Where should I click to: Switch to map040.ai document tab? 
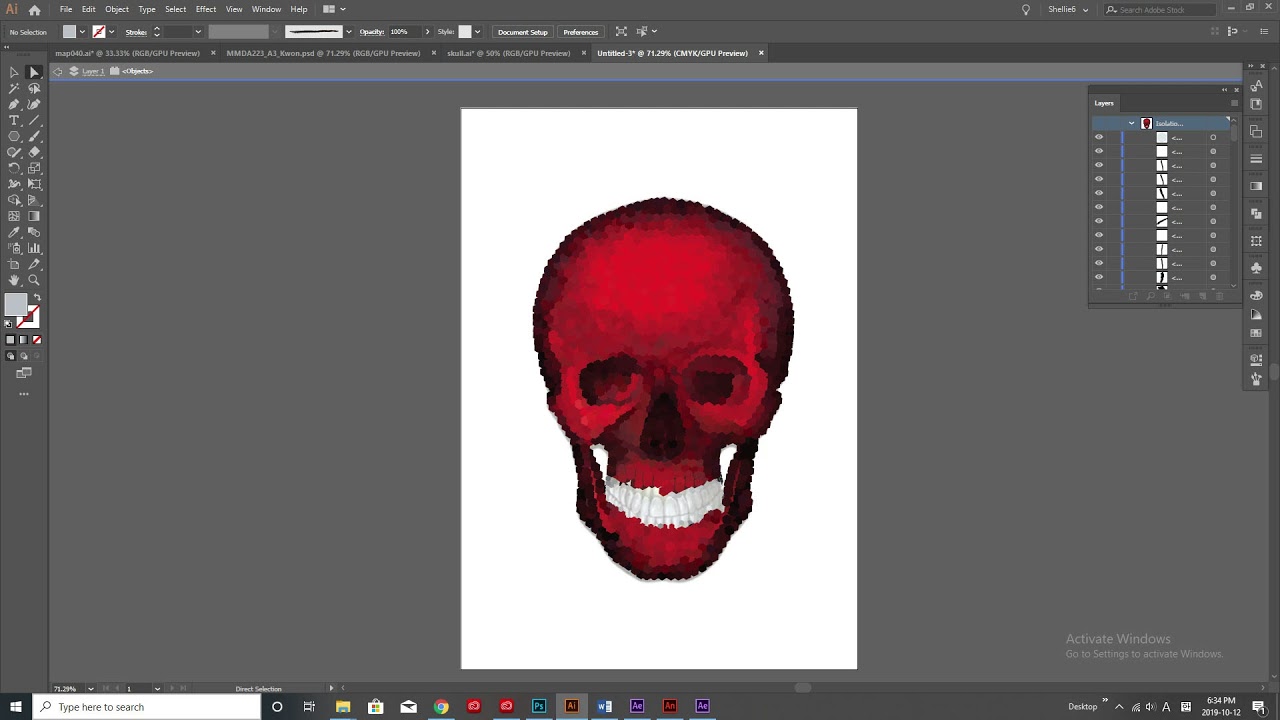click(x=127, y=53)
